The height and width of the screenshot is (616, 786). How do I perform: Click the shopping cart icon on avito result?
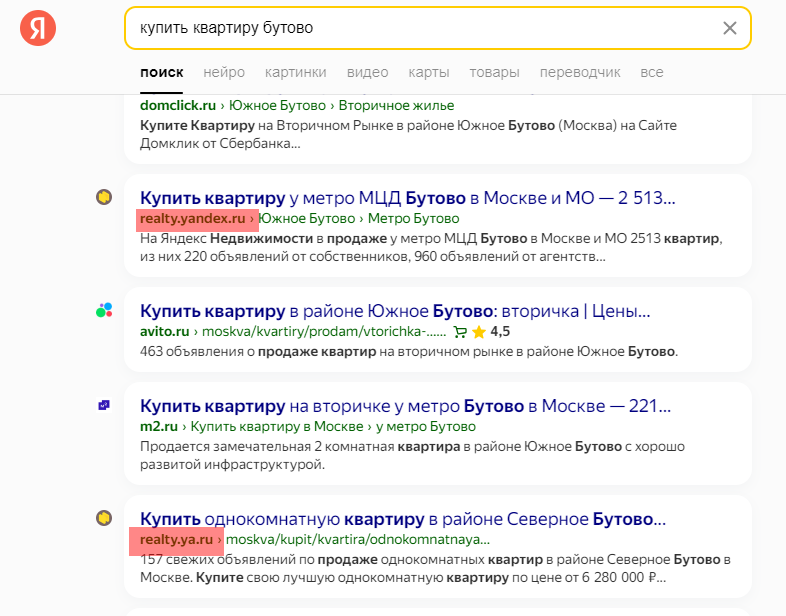[x=460, y=332]
